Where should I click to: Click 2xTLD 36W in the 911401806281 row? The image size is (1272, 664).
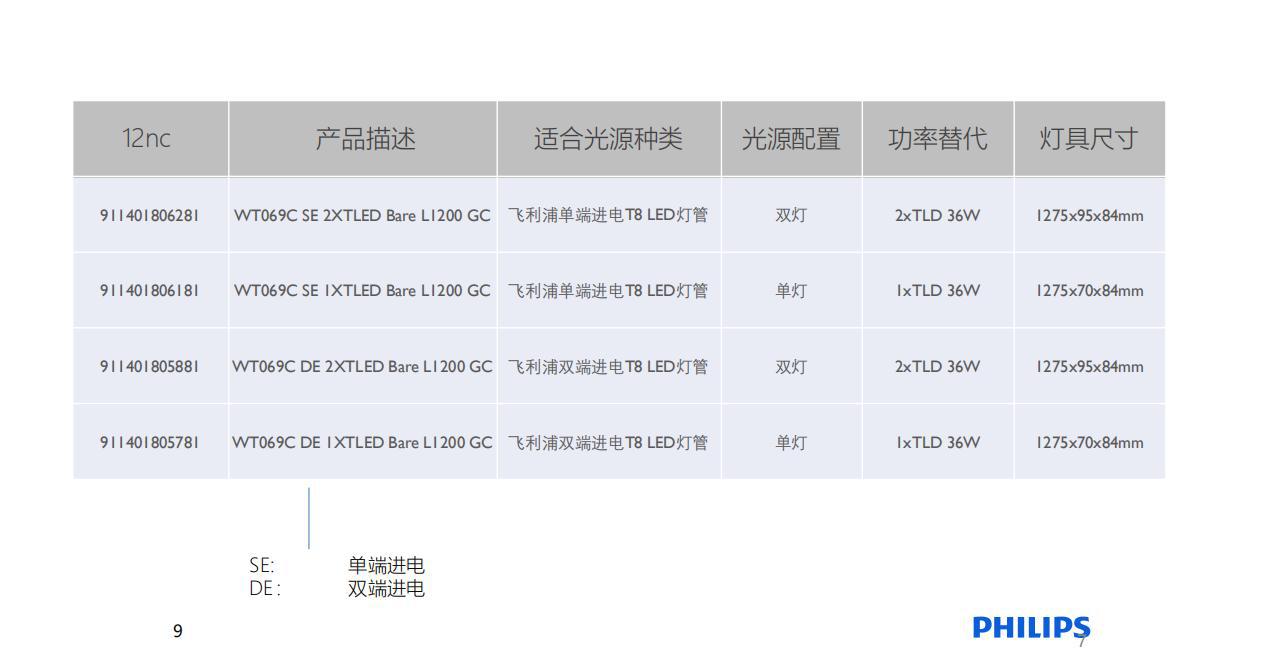[938, 215]
